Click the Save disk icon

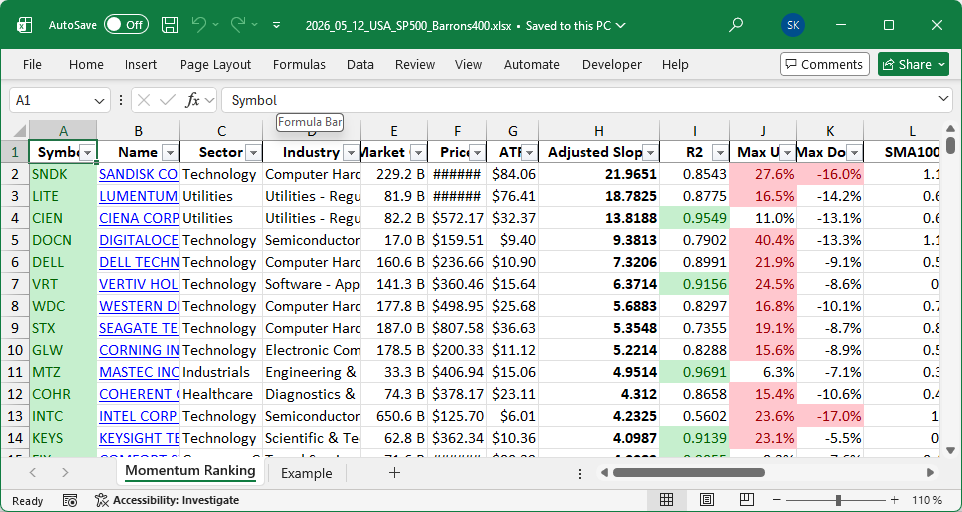coord(170,25)
